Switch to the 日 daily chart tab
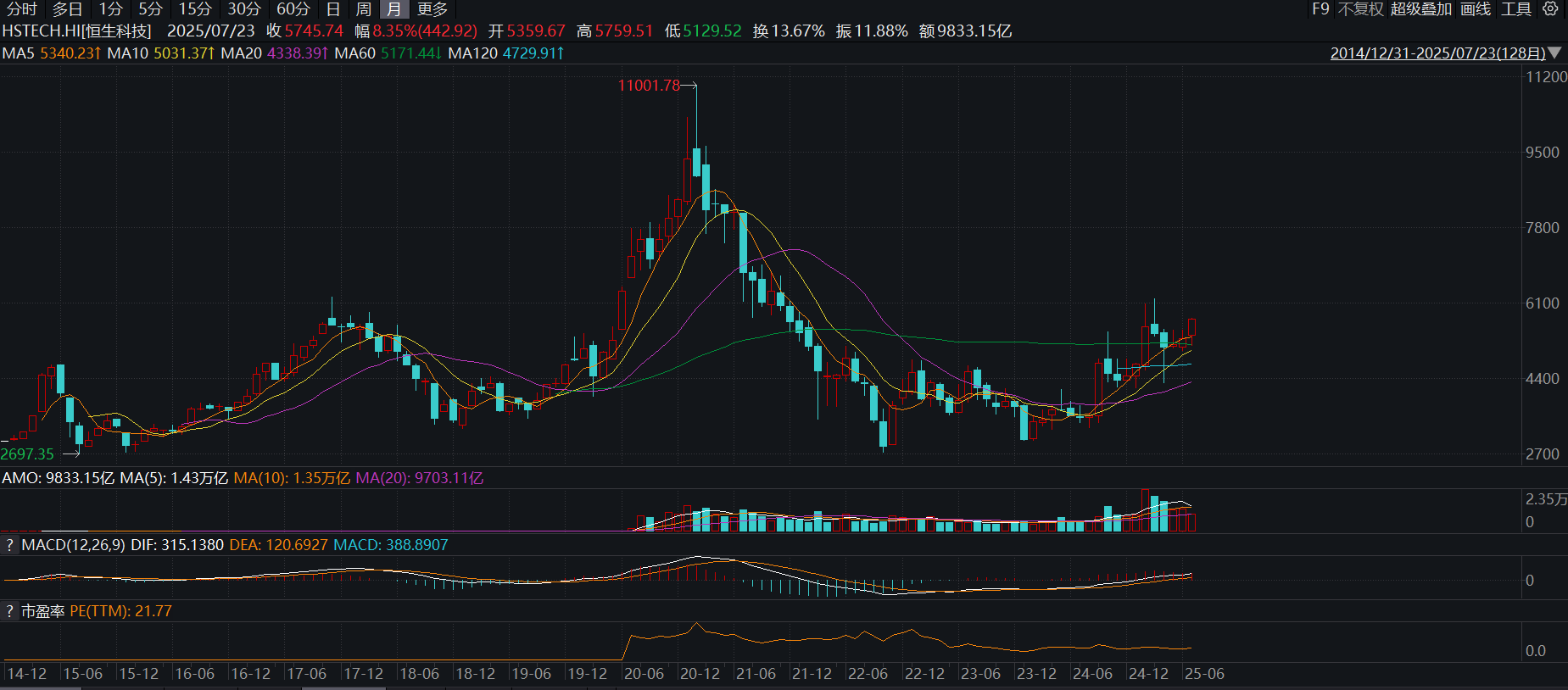1568x690 pixels. [333, 9]
